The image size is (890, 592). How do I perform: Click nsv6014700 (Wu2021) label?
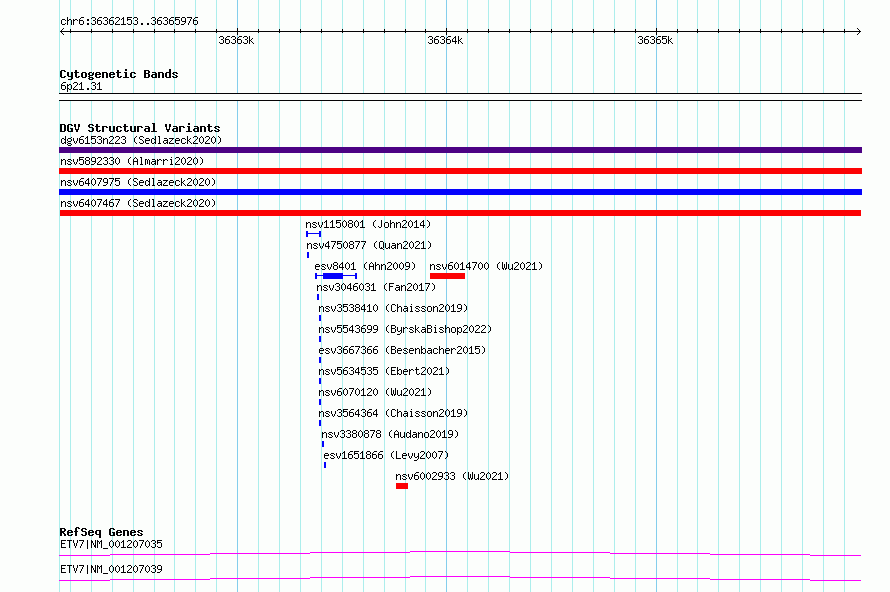[x=486, y=266]
